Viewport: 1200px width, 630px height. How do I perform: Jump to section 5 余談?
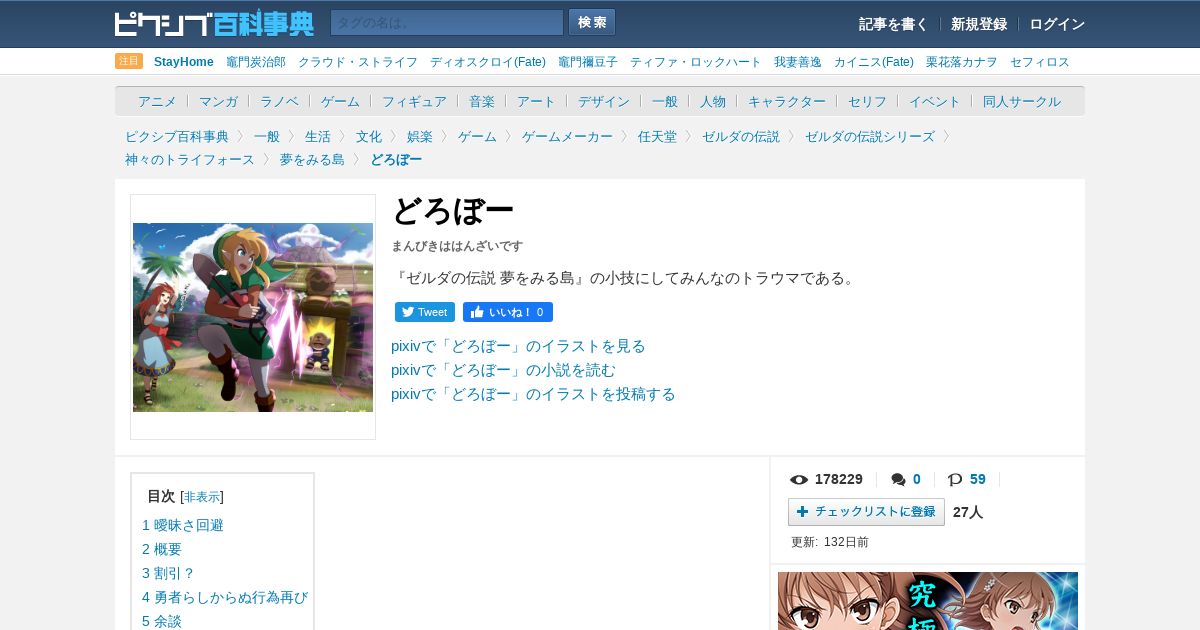point(162,621)
